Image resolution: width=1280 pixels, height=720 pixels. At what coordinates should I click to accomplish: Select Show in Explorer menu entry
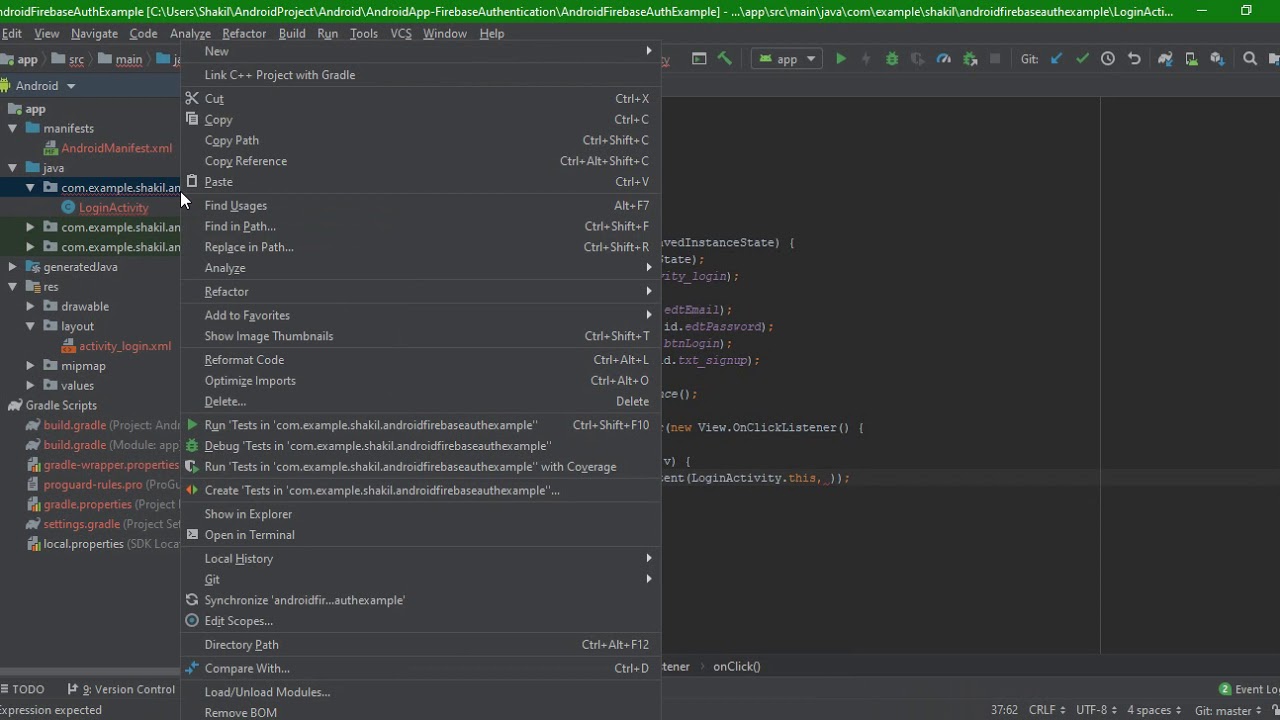pos(420,514)
